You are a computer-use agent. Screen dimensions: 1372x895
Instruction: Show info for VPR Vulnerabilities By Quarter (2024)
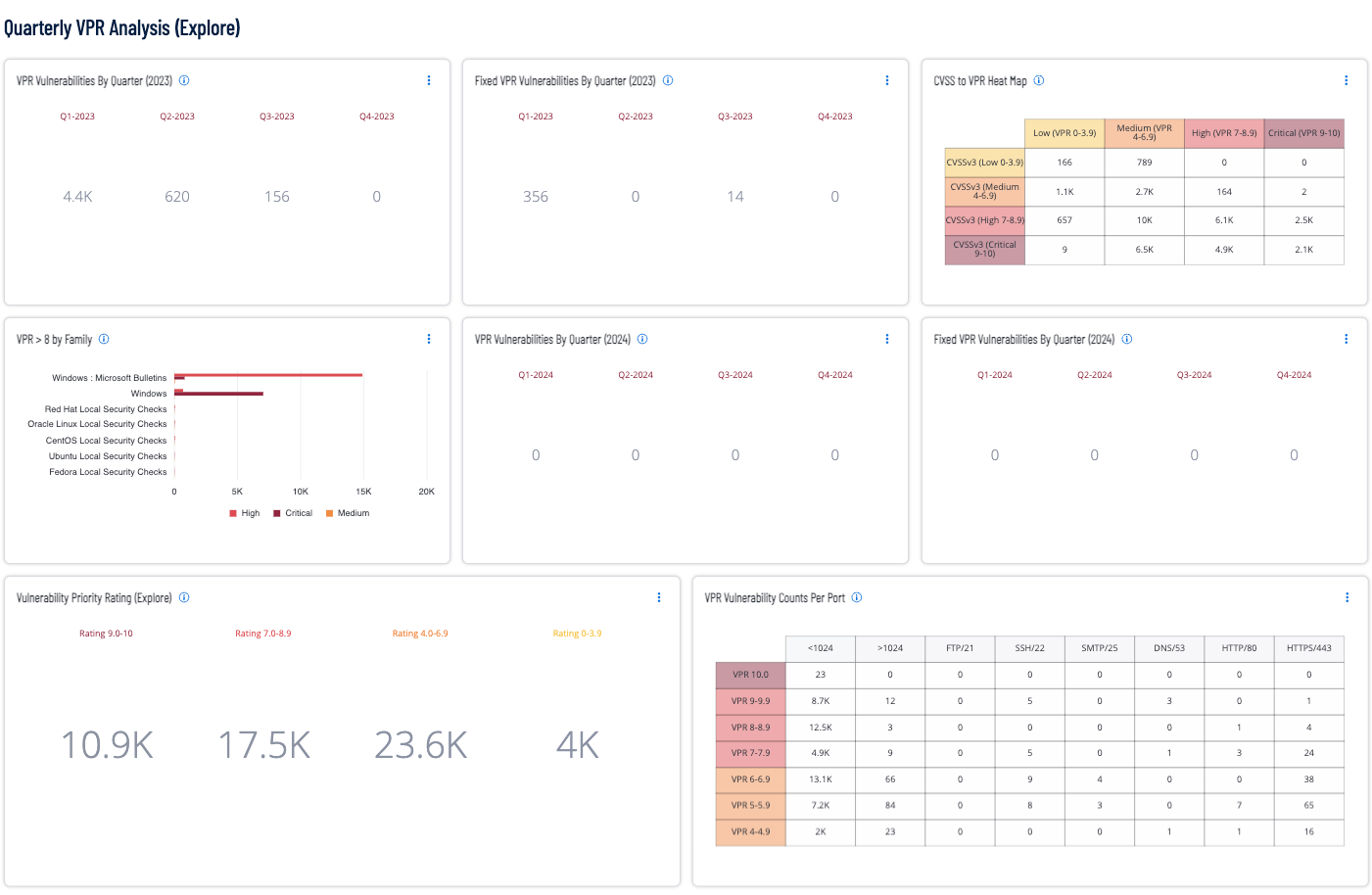[642, 340]
